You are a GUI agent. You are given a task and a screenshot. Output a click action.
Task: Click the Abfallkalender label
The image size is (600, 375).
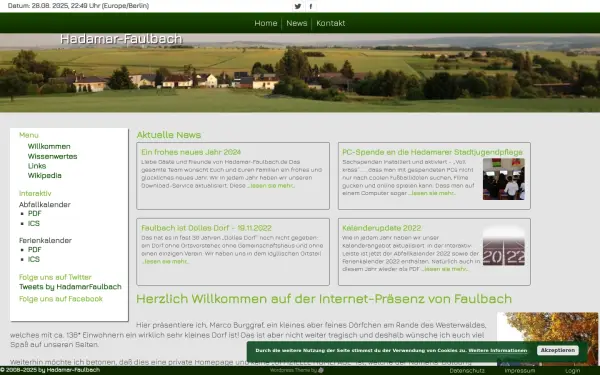[x=45, y=204]
